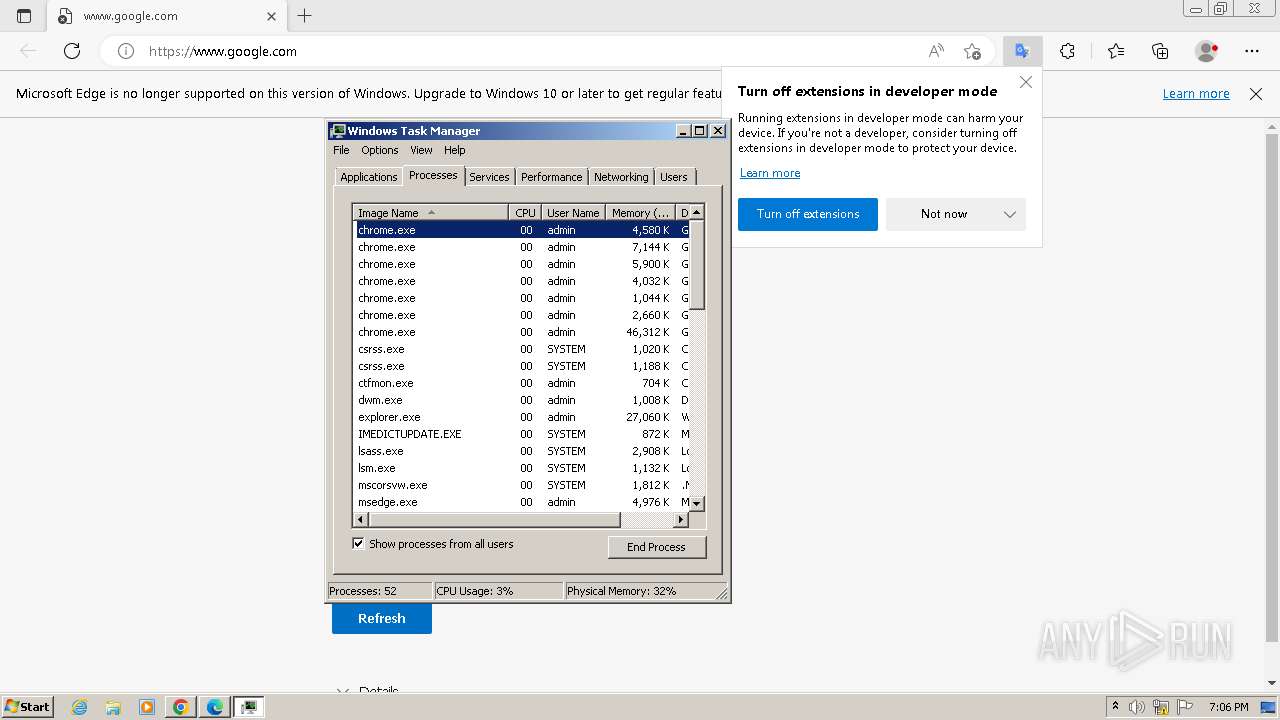The image size is (1280, 720).
Task: Dismiss the Edge unsupported notification bar
Action: tap(1256, 94)
